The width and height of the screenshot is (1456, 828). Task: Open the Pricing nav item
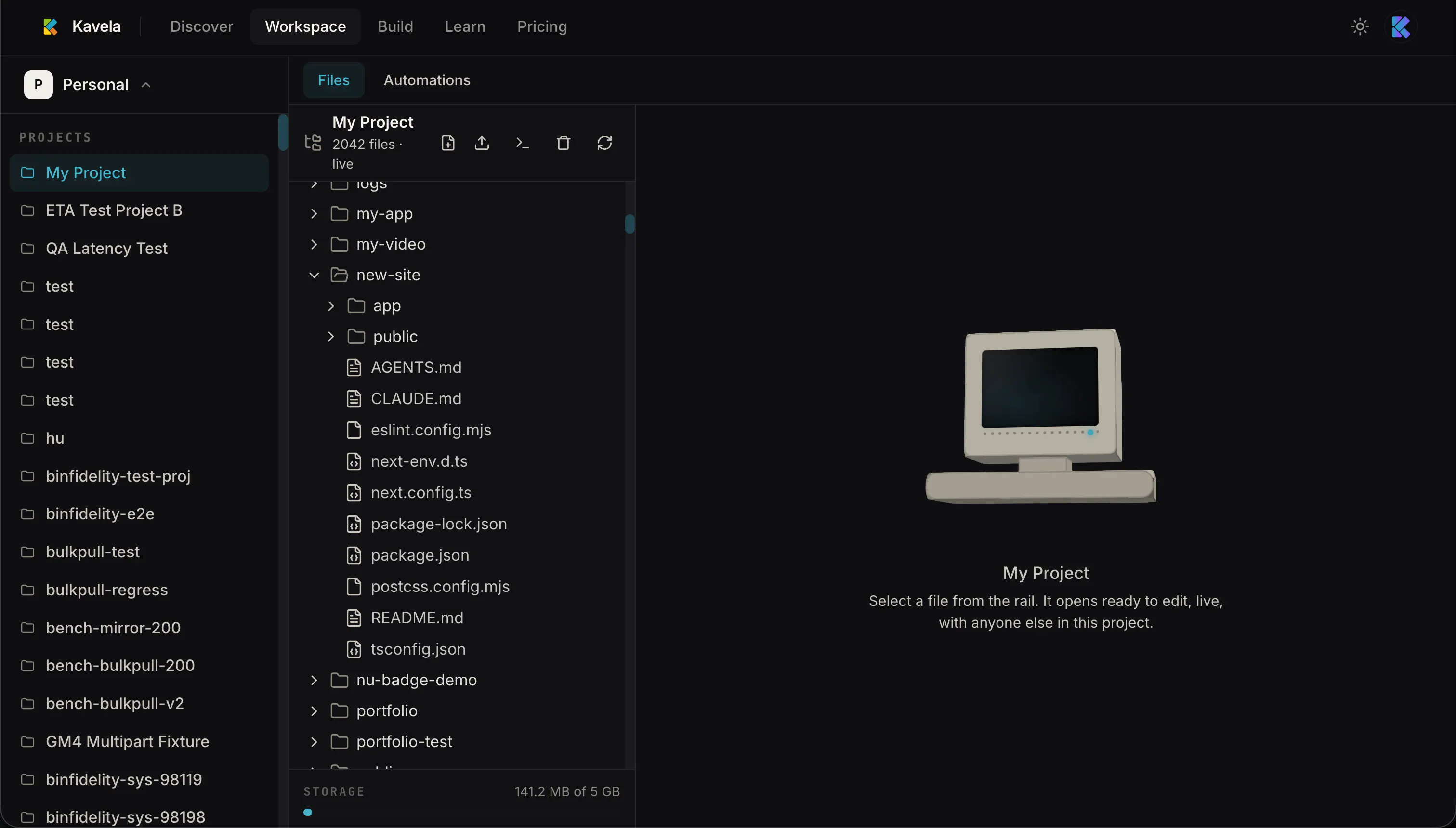[542, 26]
